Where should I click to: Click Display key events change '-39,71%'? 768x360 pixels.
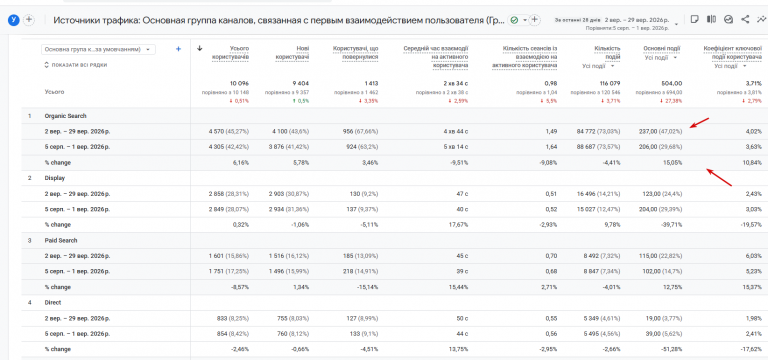coord(672,225)
